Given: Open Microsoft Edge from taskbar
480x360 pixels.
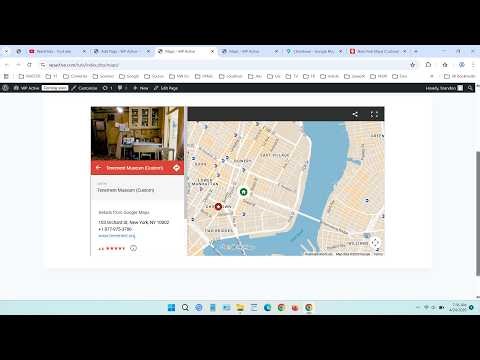Looking at the screenshot, I should coord(267,308).
